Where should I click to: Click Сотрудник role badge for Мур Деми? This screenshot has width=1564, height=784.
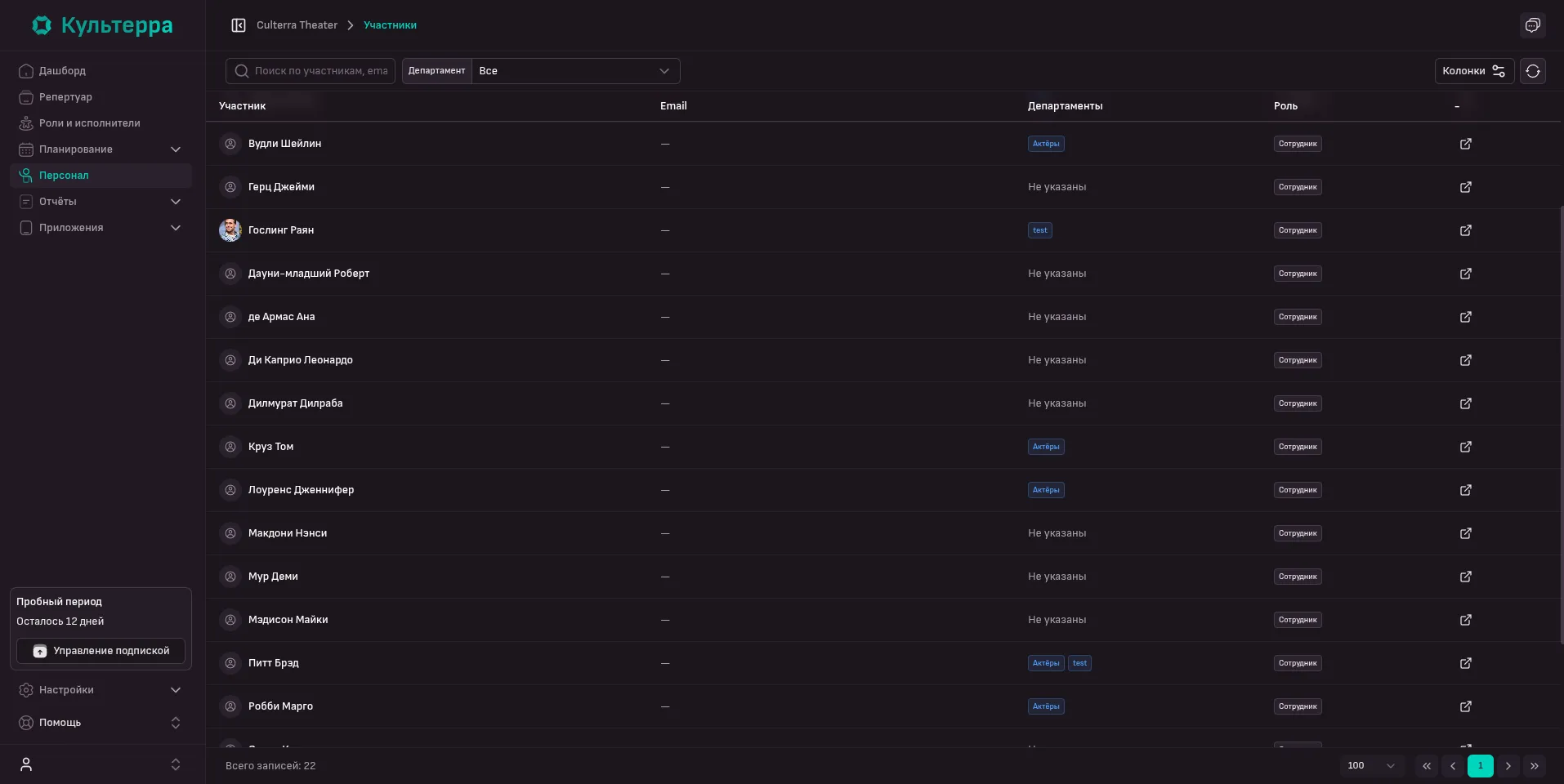click(1298, 577)
